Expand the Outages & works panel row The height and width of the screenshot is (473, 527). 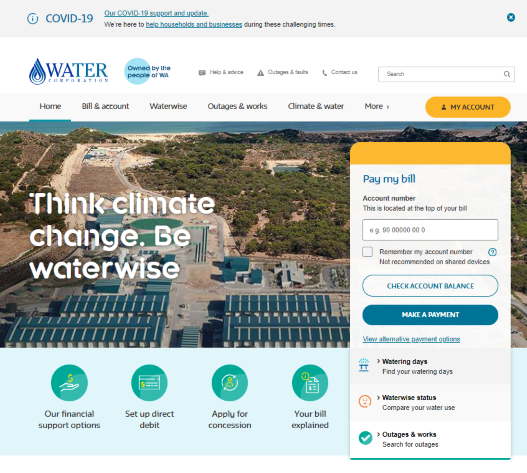[430, 439]
